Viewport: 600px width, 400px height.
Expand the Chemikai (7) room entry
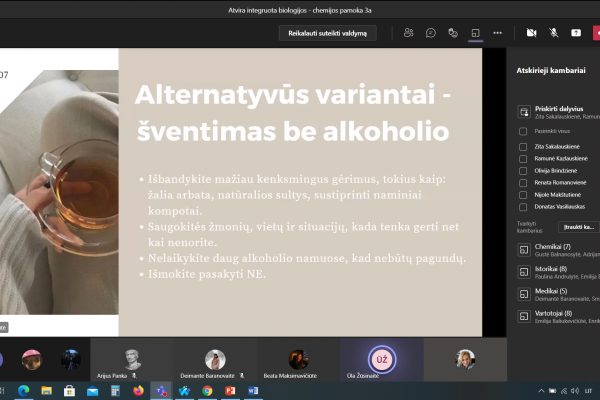pyautogui.click(x=558, y=250)
